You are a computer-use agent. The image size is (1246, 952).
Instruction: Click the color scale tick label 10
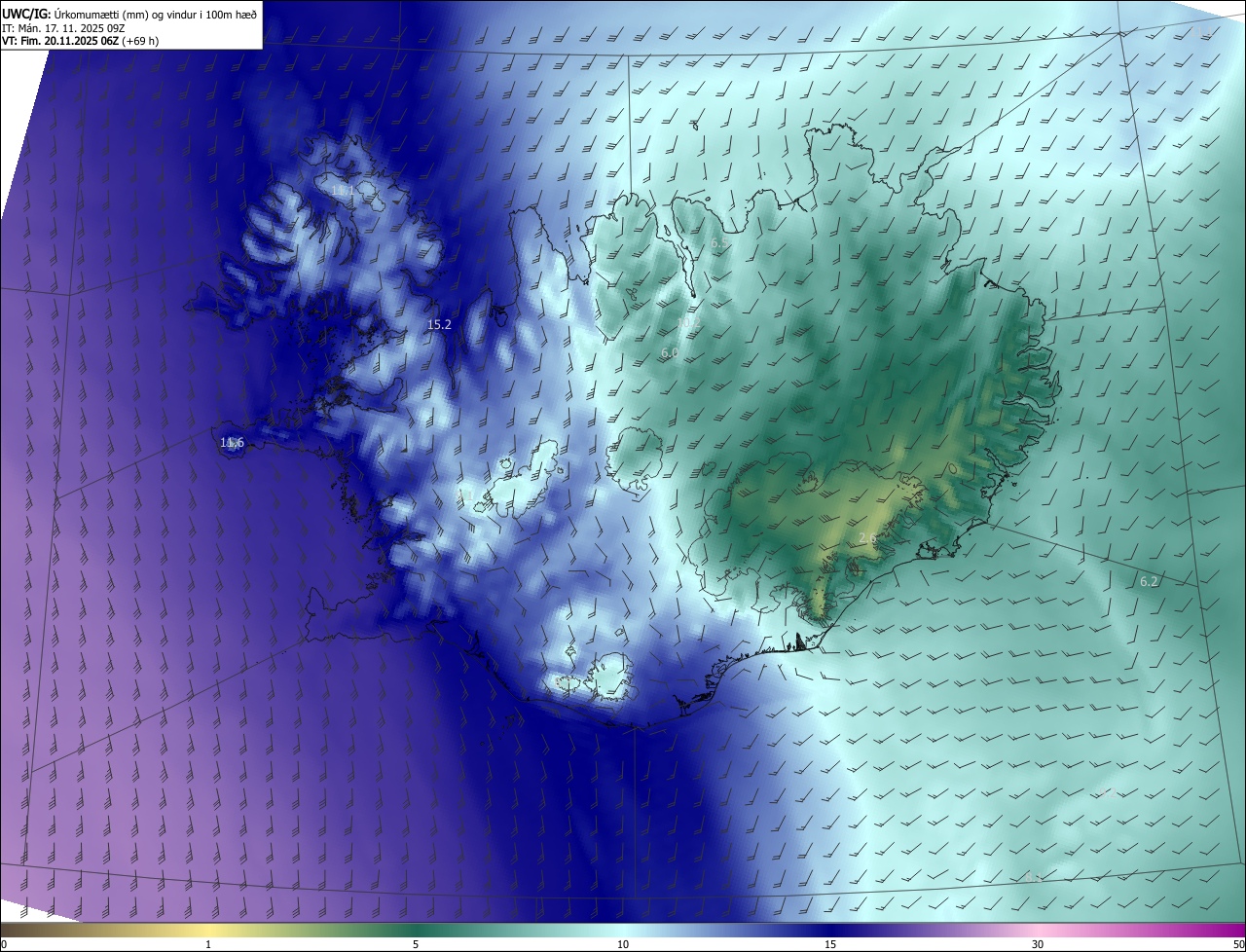(623, 944)
